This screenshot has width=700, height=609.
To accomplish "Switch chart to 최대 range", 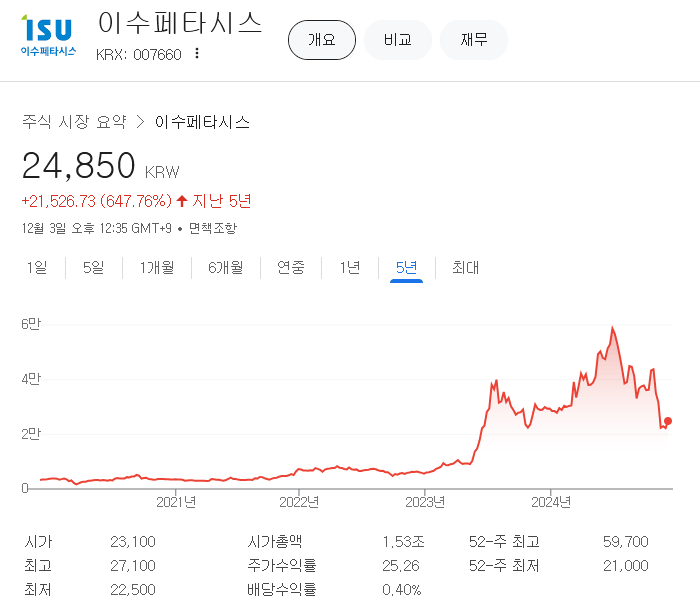I will click(465, 267).
